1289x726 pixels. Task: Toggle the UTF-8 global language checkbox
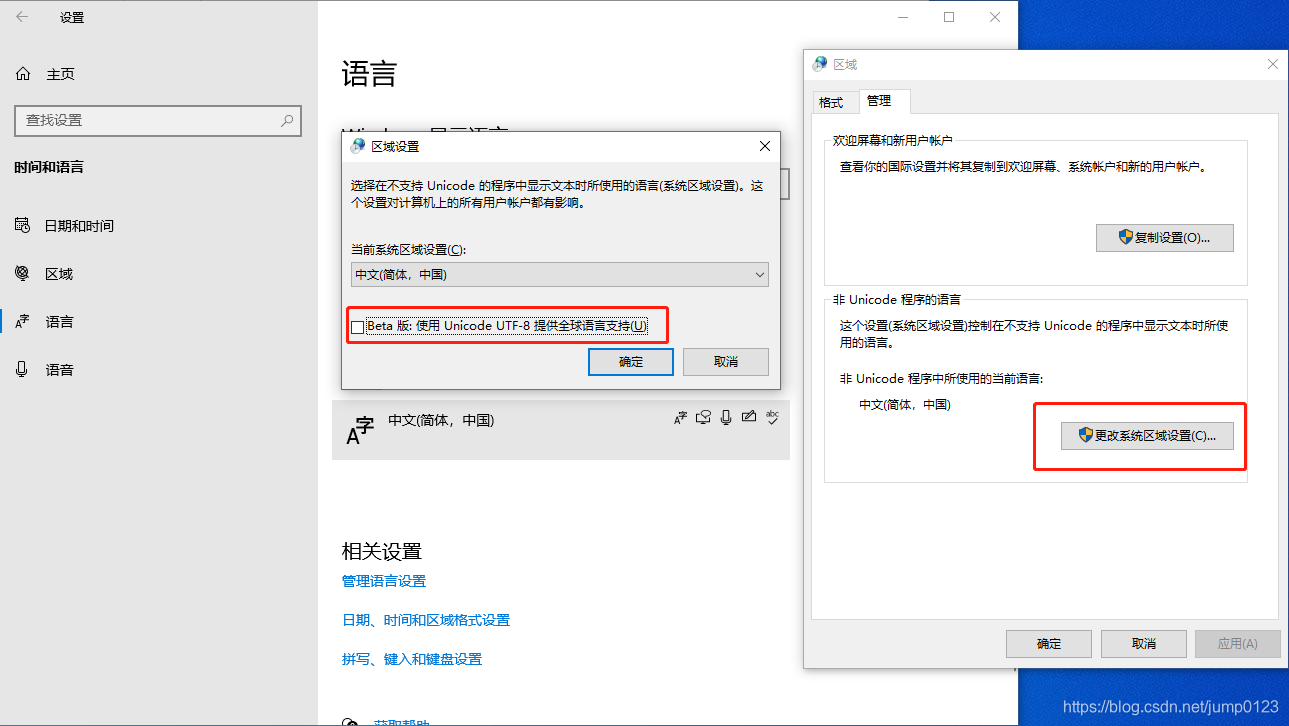tap(357, 325)
